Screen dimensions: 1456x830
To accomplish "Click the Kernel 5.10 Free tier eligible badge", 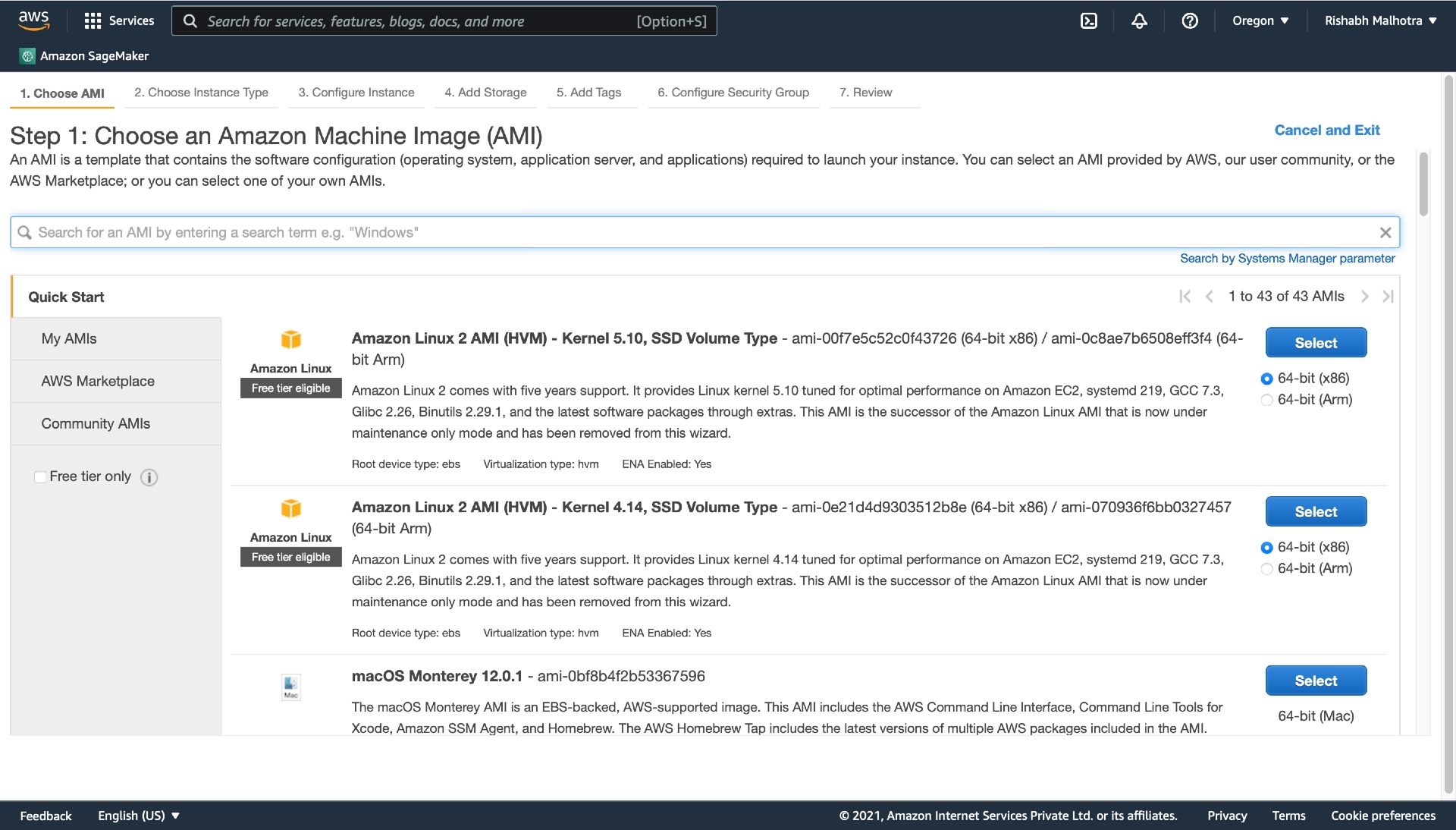I will [x=291, y=388].
